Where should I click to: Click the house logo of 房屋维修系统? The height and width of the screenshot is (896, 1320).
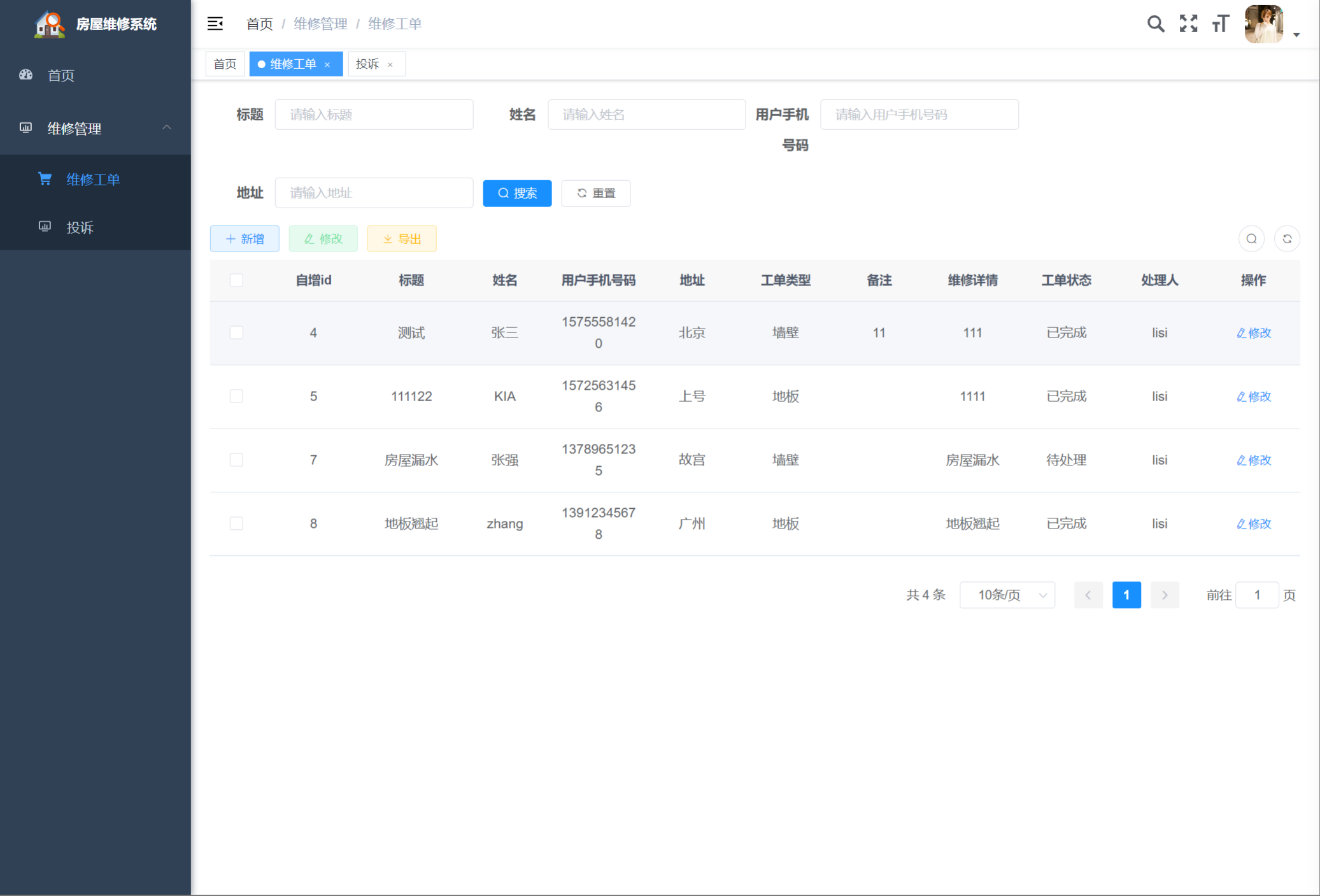[x=50, y=24]
